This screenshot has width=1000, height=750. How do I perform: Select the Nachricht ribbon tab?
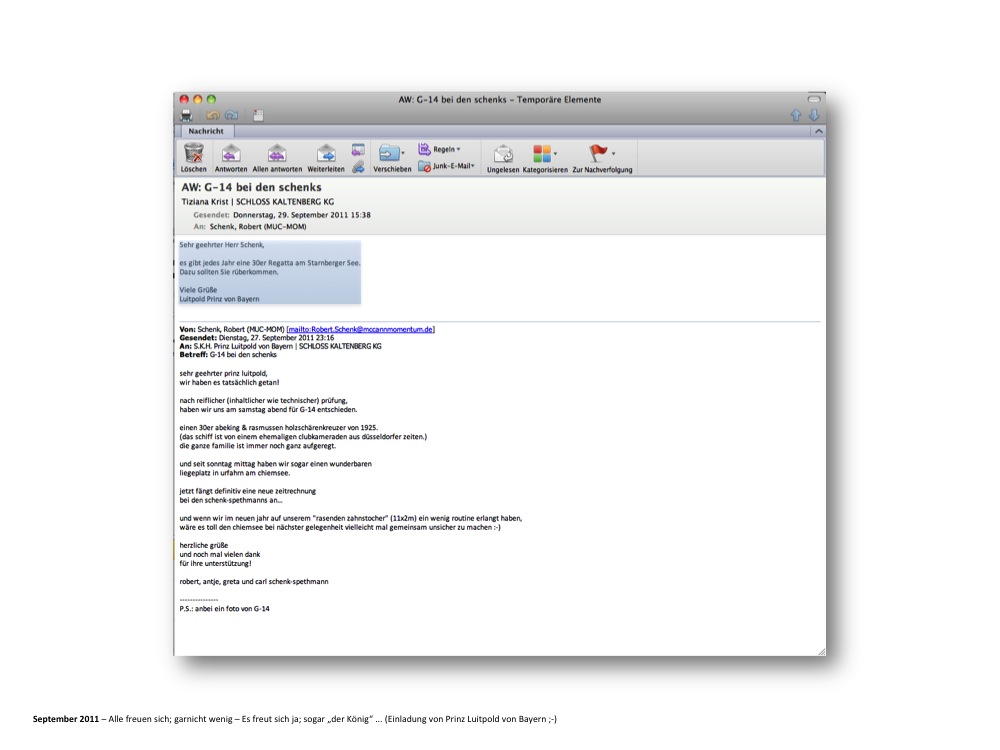[x=206, y=131]
